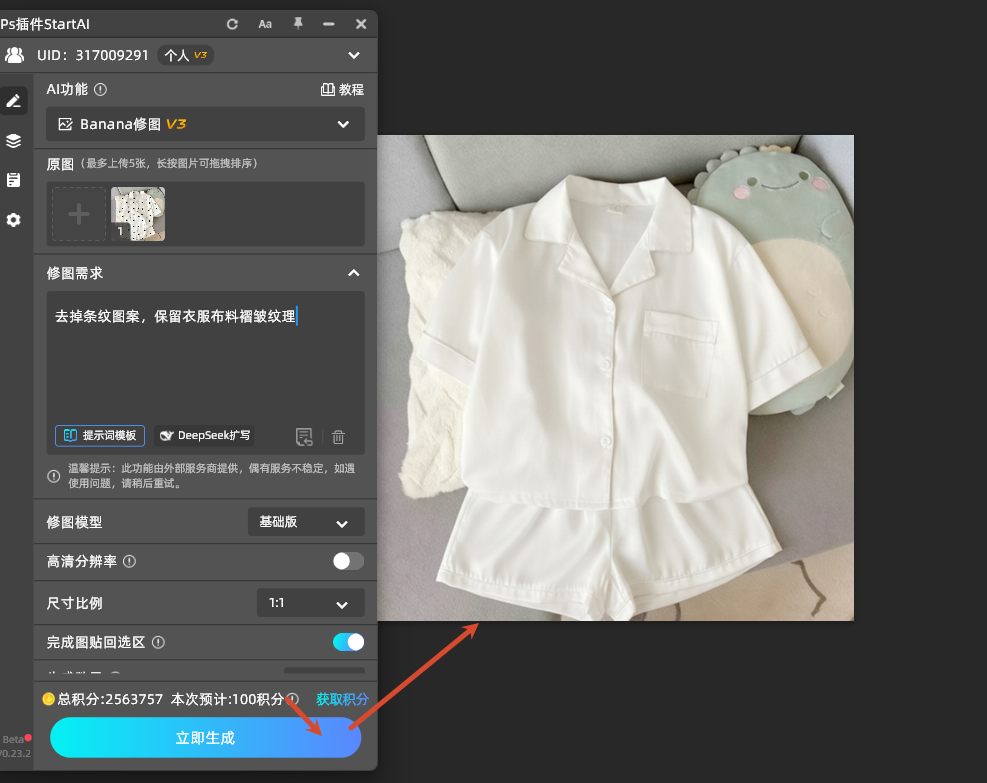The image size is (987, 783).
Task: Open 获取积分 to earn credits
Action: pyautogui.click(x=341, y=699)
